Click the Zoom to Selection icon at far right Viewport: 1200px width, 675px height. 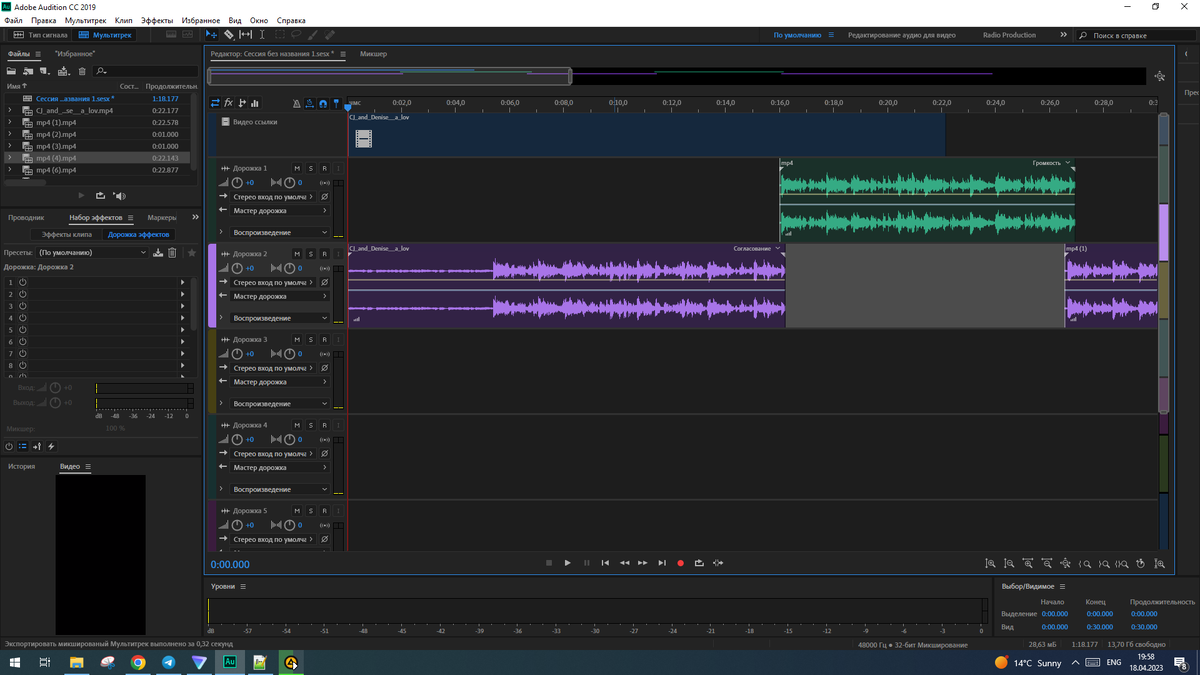click(1160, 564)
